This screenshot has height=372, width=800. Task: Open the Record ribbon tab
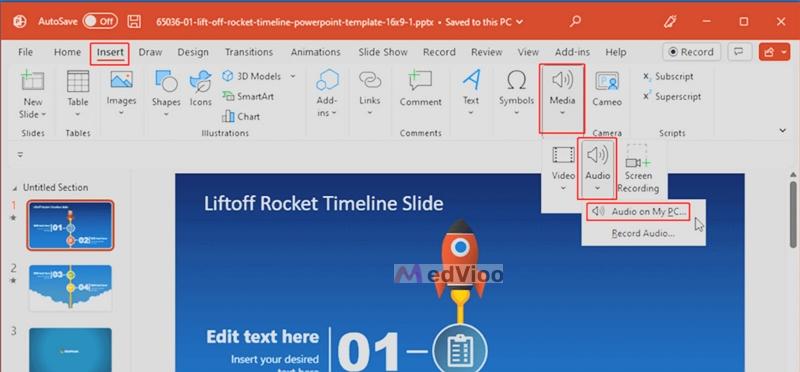point(439,52)
